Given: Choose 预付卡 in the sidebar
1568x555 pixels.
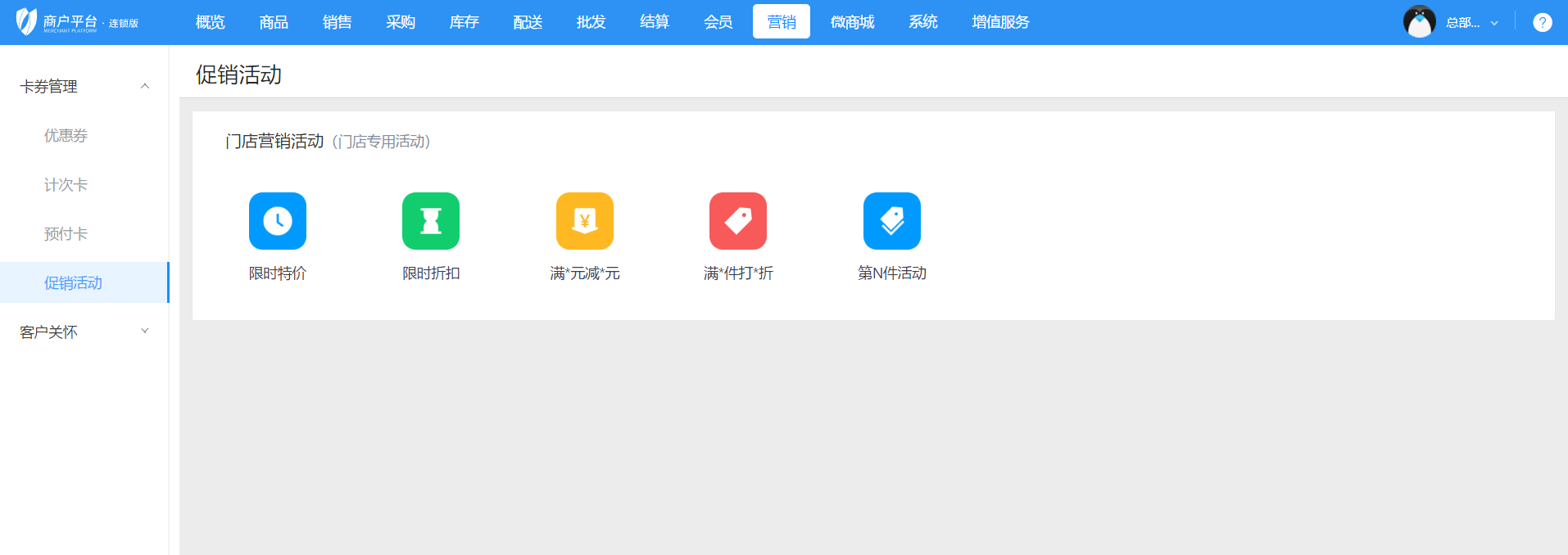Looking at the screenshot, I should [x=66, y=234].
